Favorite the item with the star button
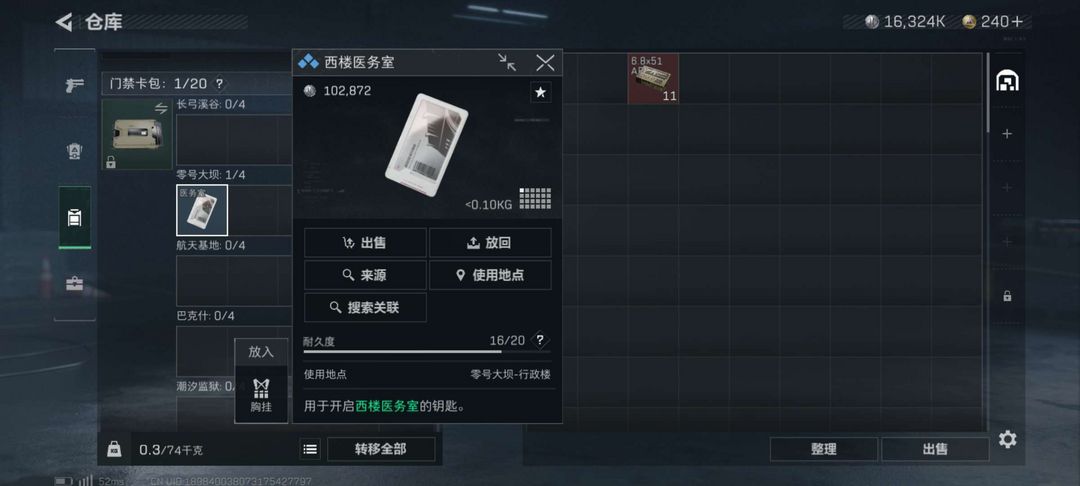1080x486 pixels. [541, 92]
